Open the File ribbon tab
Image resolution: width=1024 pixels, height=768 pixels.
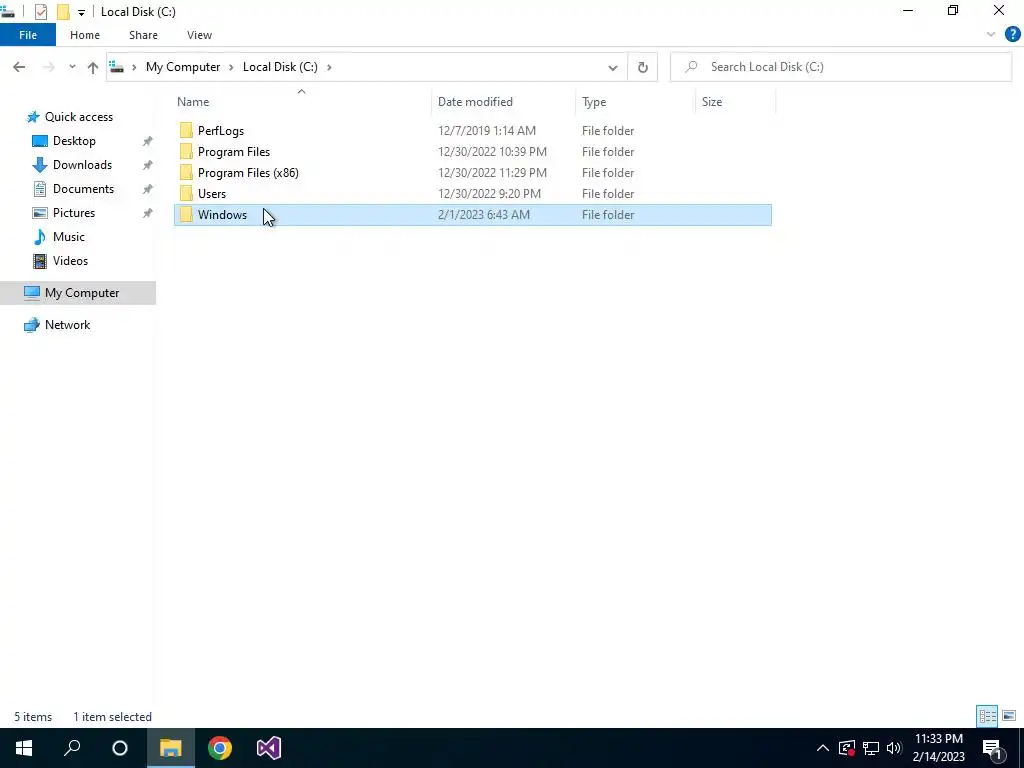27,35
